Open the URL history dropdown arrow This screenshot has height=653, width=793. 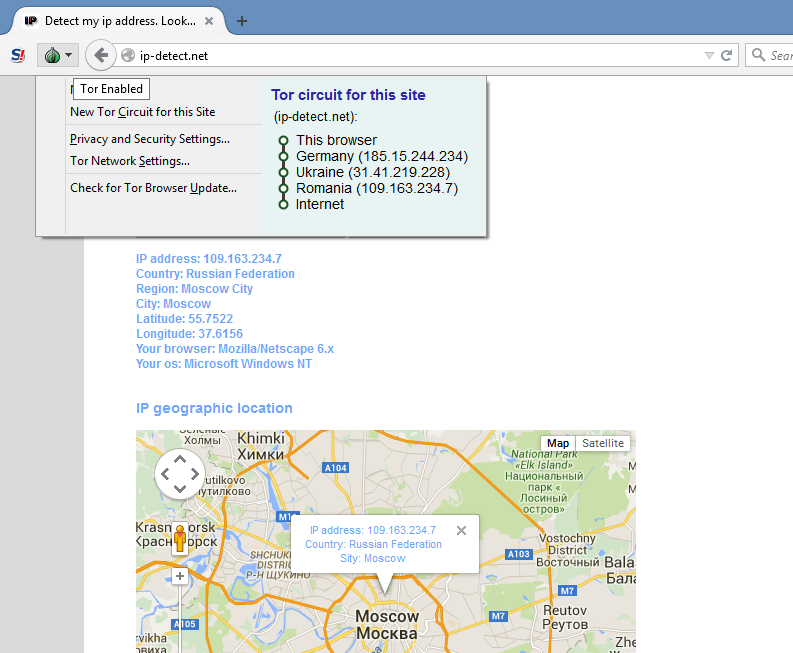(x=709, y=55)
